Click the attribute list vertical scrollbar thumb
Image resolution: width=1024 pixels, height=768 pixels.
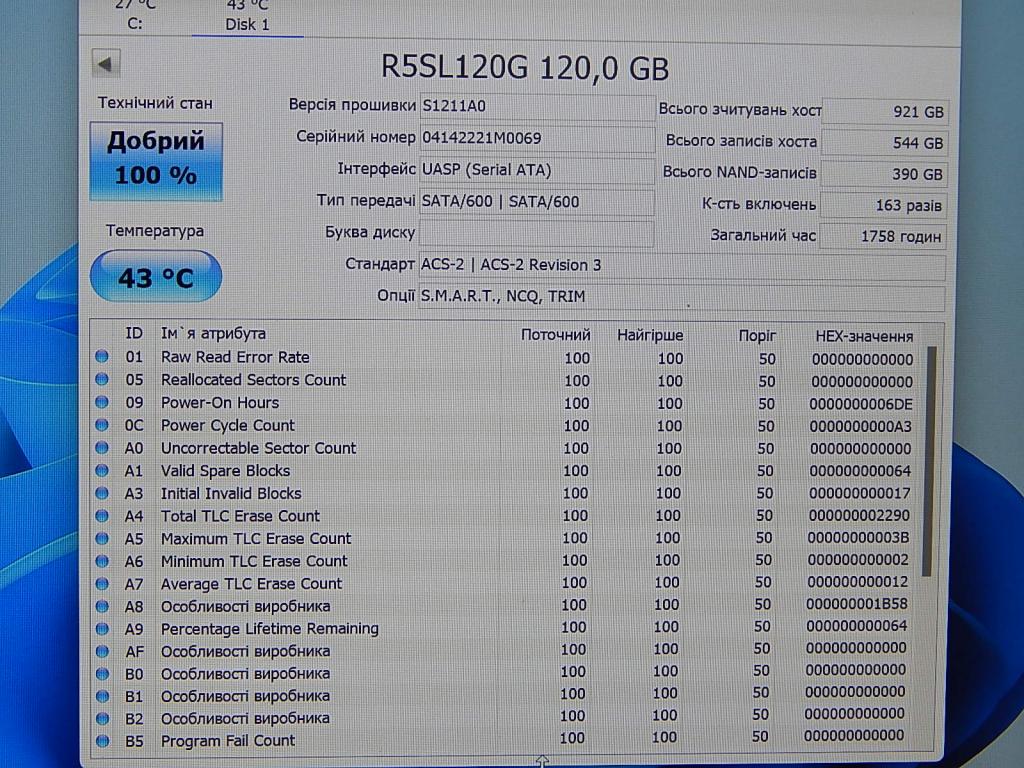929,461
